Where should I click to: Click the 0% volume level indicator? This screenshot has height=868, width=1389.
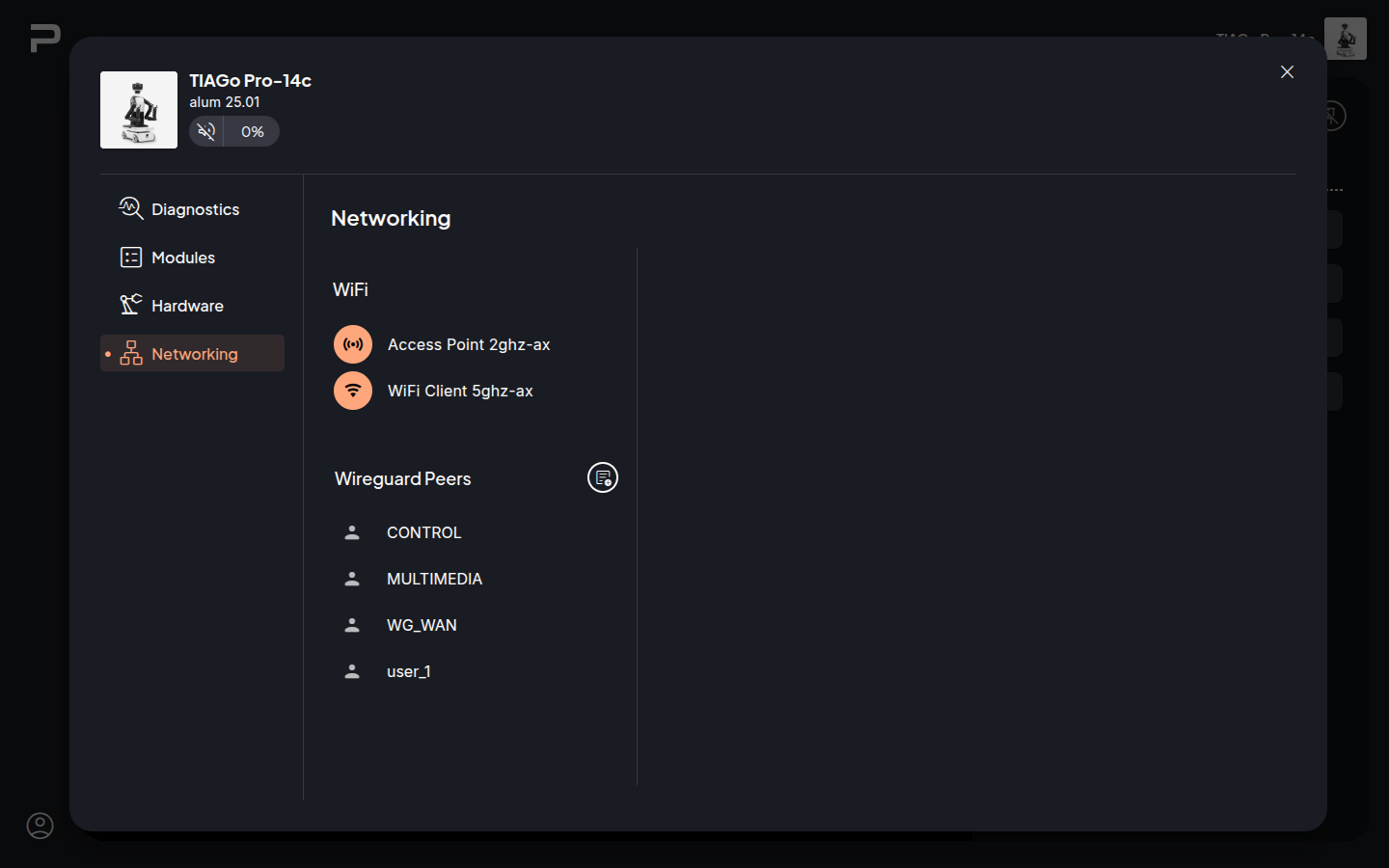[253, 131]
